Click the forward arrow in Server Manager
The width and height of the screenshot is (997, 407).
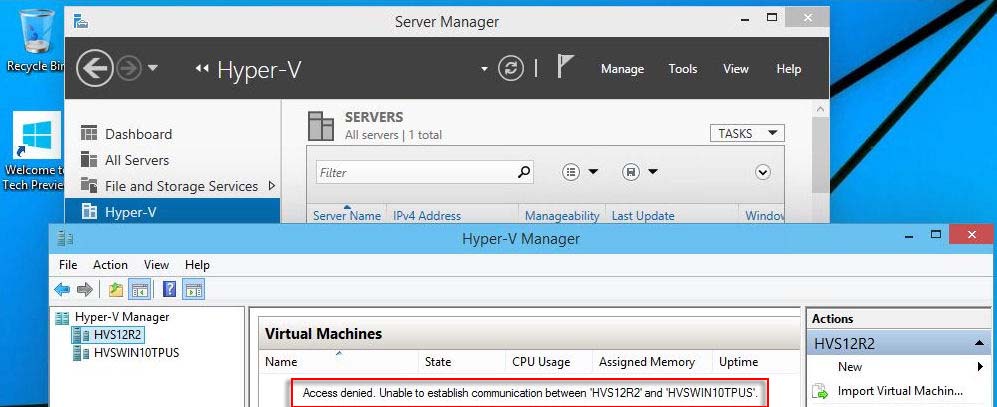[129, 68]
